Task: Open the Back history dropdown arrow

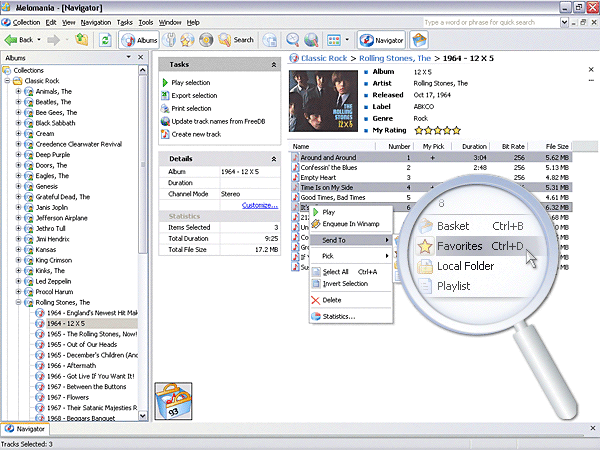Action: tap(39, 40)
